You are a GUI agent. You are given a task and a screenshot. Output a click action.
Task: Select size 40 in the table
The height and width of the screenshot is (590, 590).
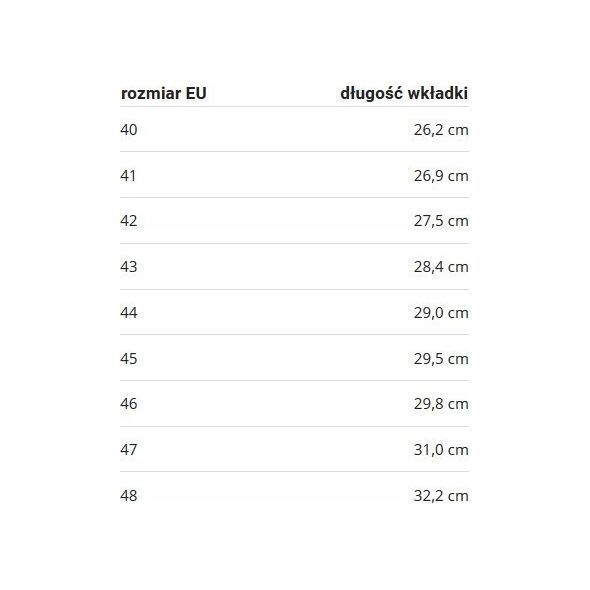point(129,130)
